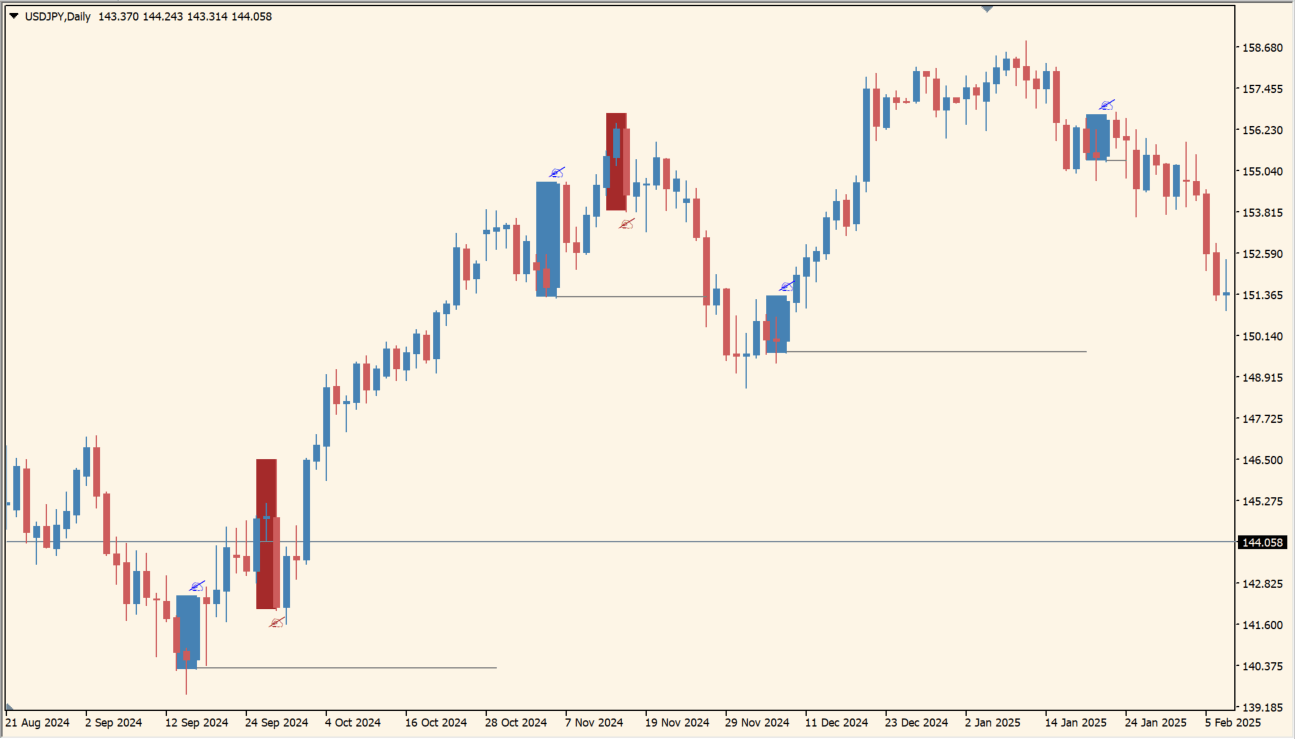Click the 12 Sep 2024 date label
Screen dimensions: 1295x739
(x=197, y=722)
